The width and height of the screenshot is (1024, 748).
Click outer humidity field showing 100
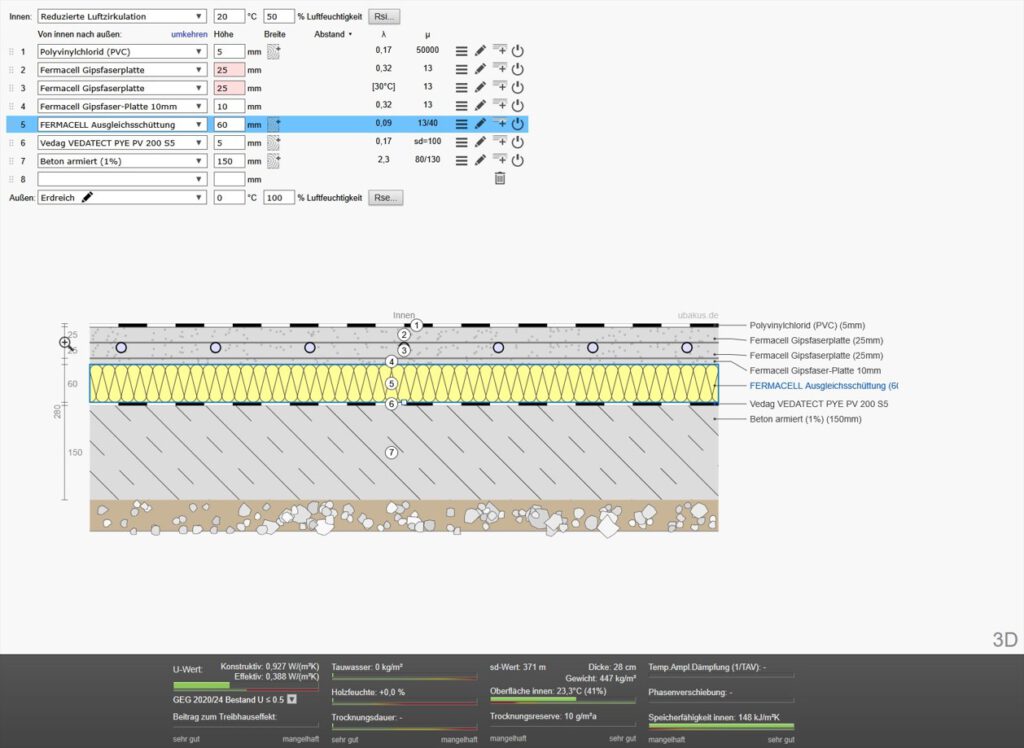tap(279, 197)
